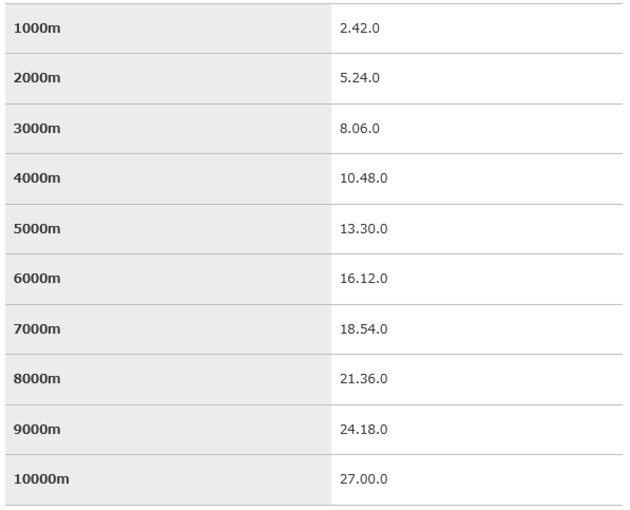Select the 6000m distance cell
The width and height of the screenshot is (630, 510).
coord(36,279)
